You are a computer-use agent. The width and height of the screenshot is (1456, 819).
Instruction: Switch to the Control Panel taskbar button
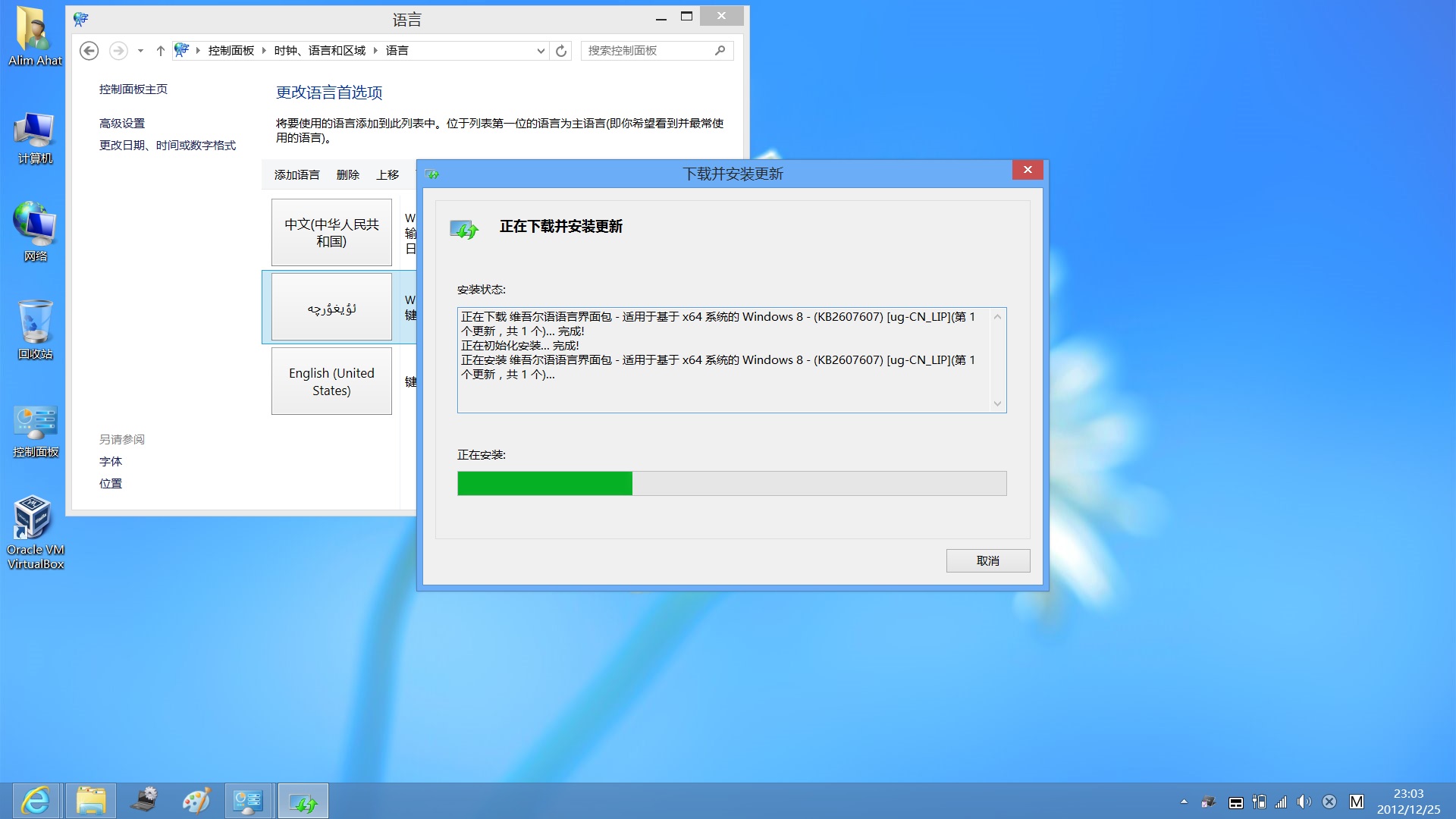point(248,802)
